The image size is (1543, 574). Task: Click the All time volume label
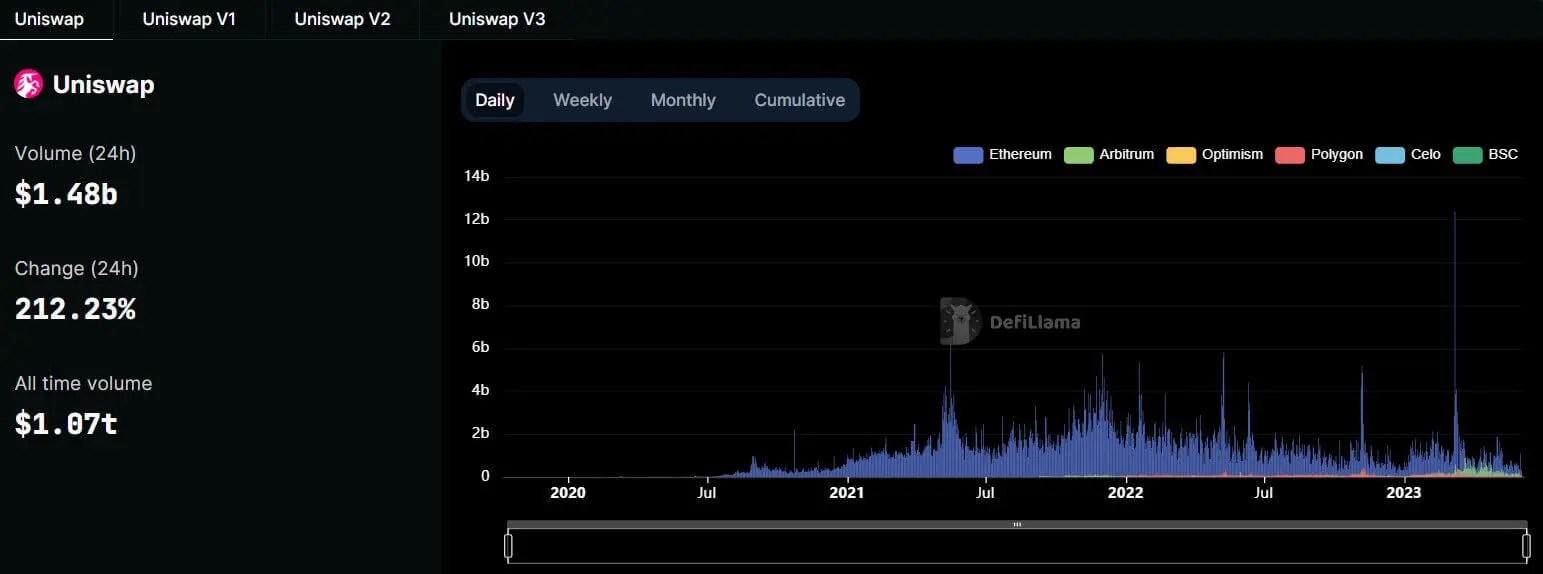(83, 384)
